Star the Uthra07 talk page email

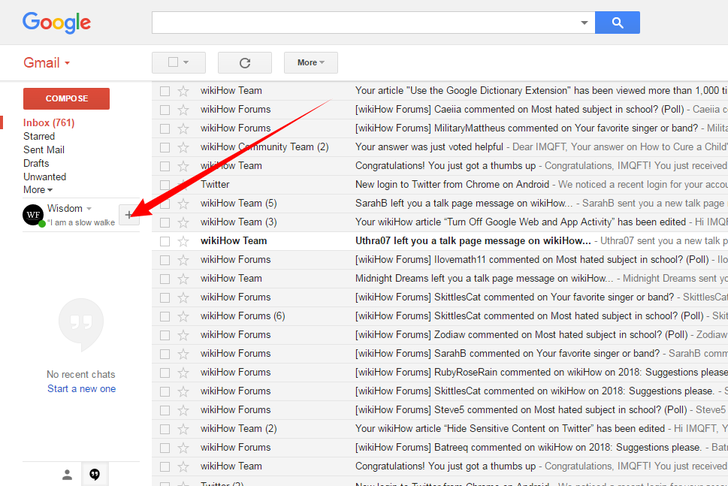click(183, 241)
